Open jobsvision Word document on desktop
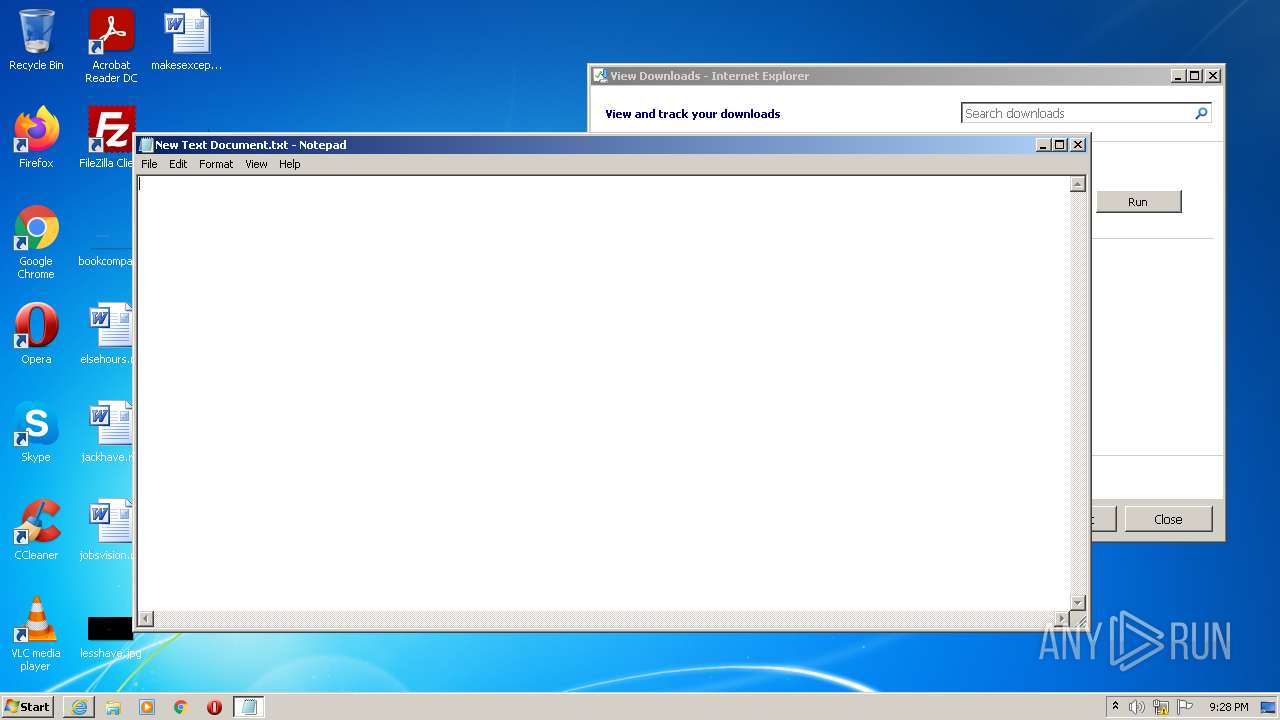This screenshot has width=1280, height=720. 108,530
